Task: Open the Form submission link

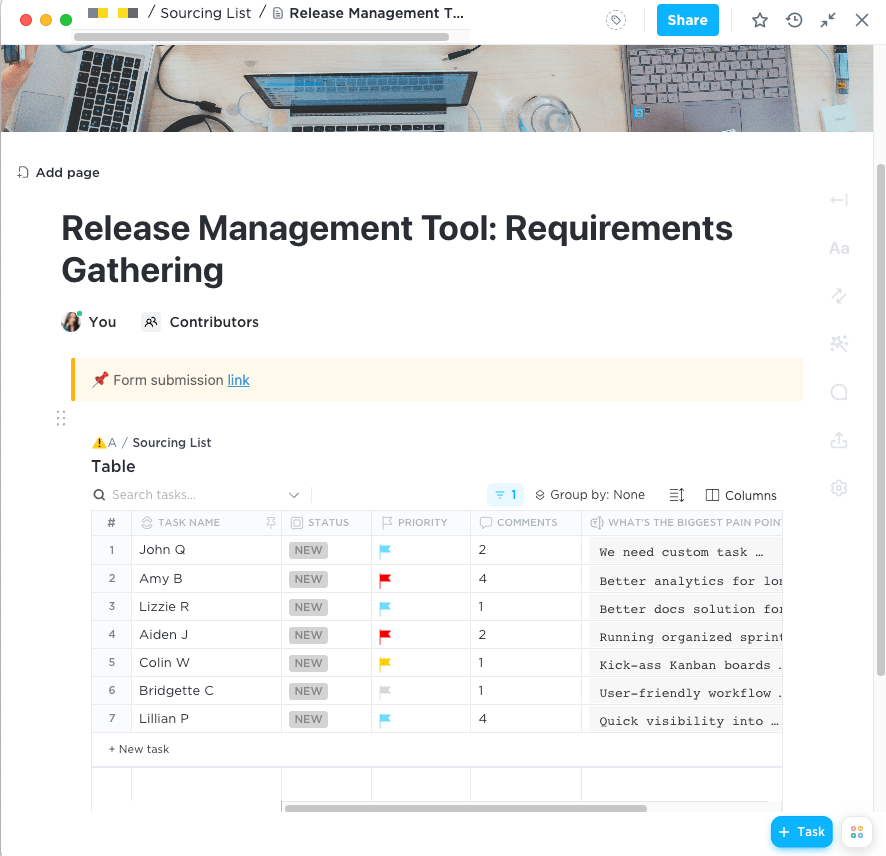Action: (238, 380)
